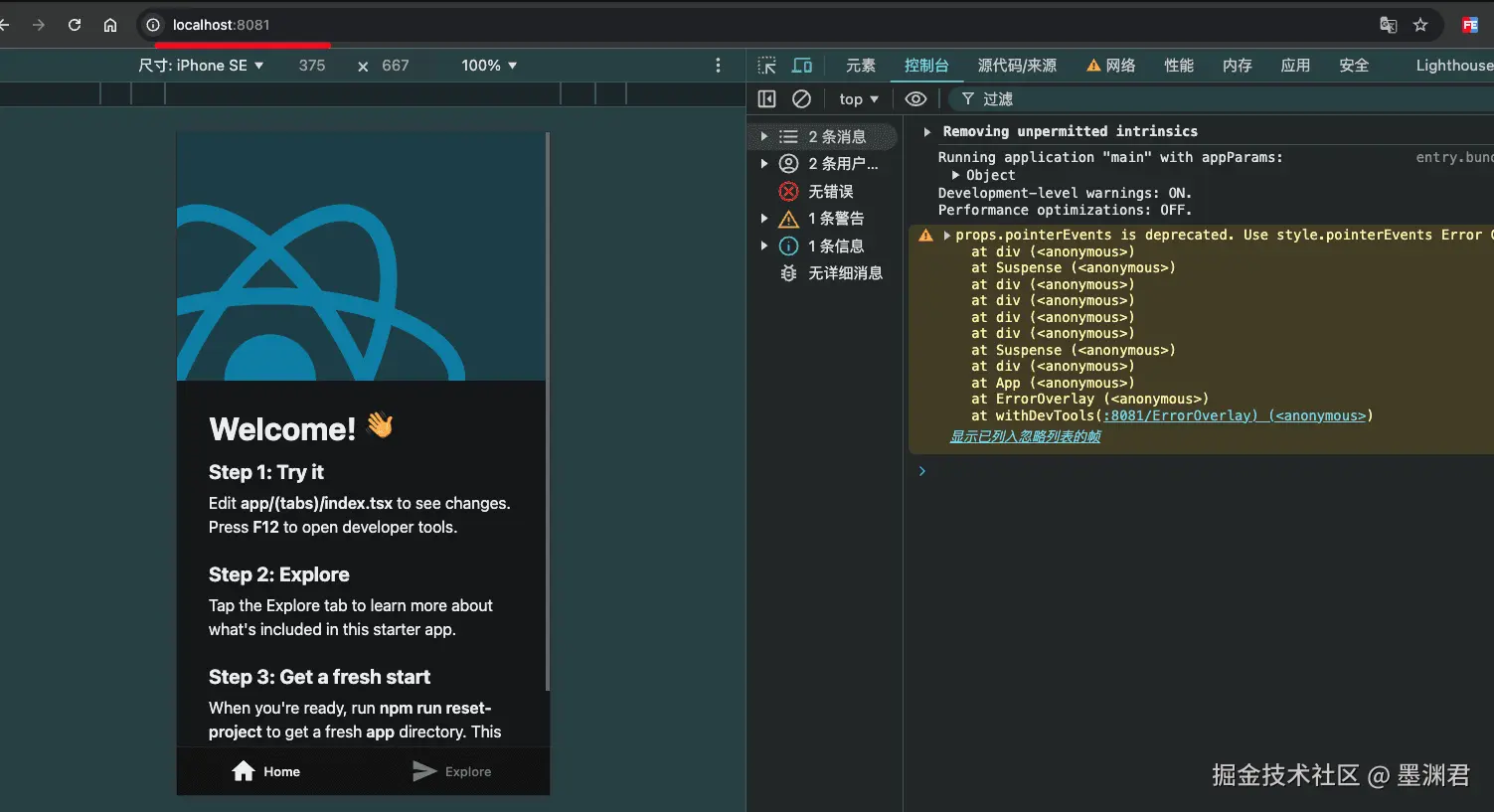This screenshot has height=812, width=1494.
Task: Click the translate page icon
Action: pyautogui.click(x=1389, y=25)
